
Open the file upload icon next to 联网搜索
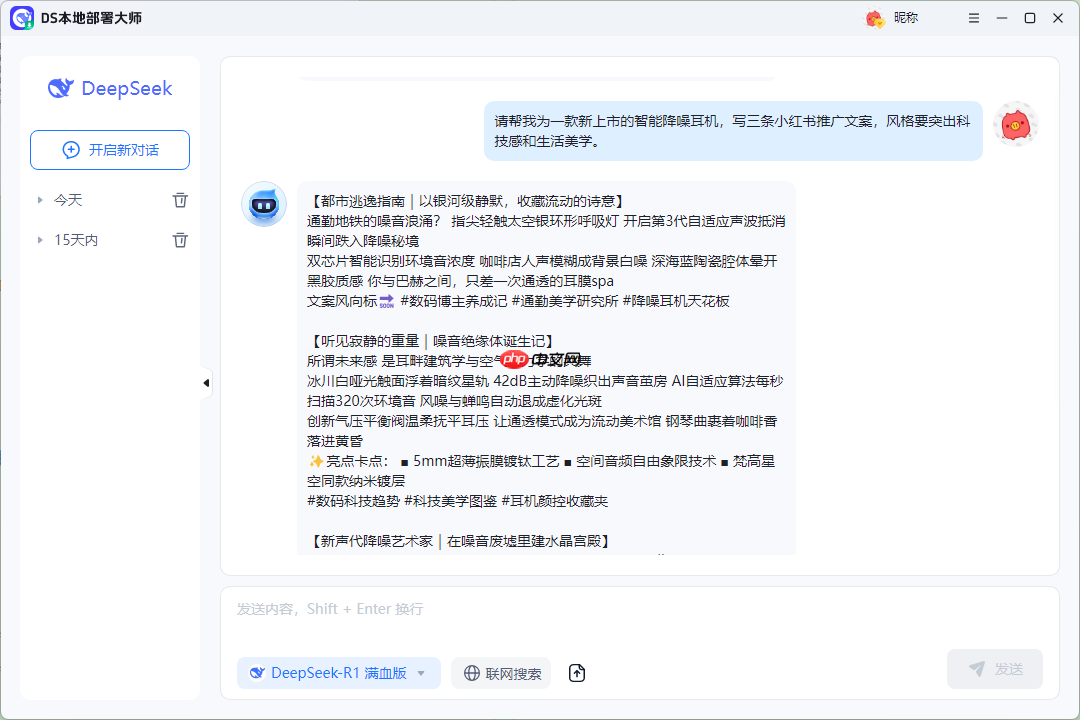(x=577, y=673)
